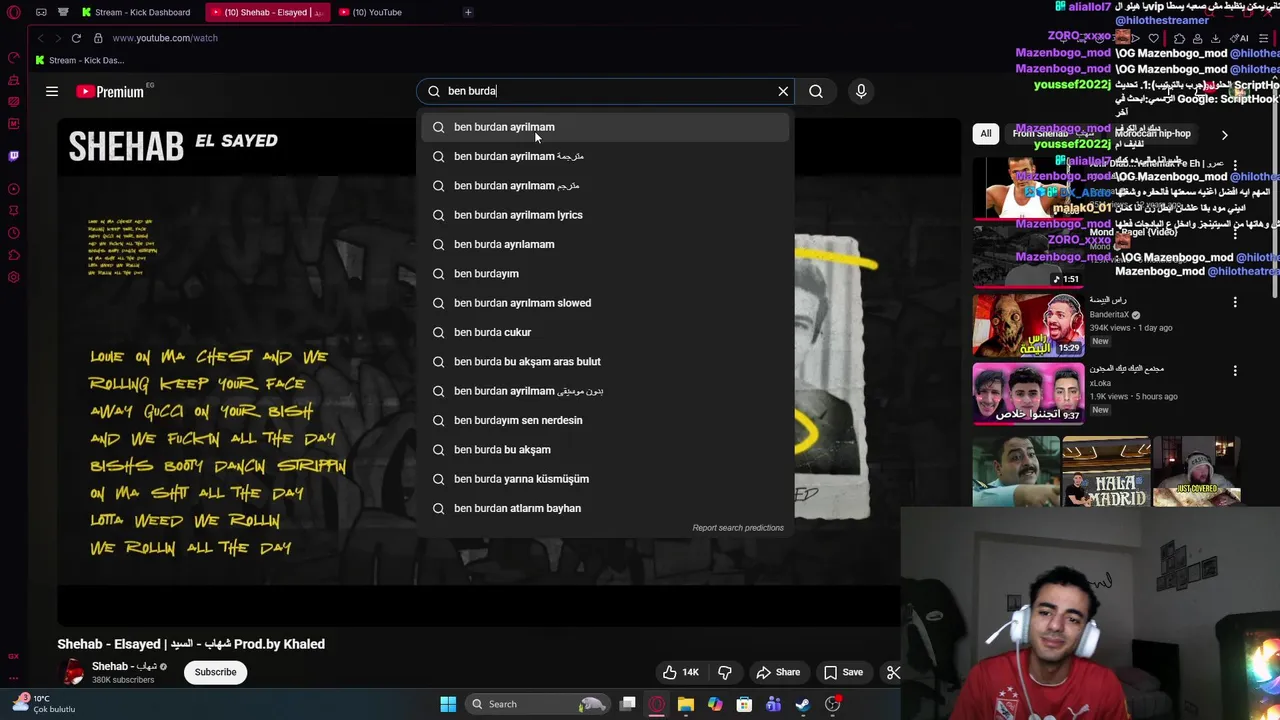Like the video with thumbs up 14K
The image size is (1280, 720).
681,672
